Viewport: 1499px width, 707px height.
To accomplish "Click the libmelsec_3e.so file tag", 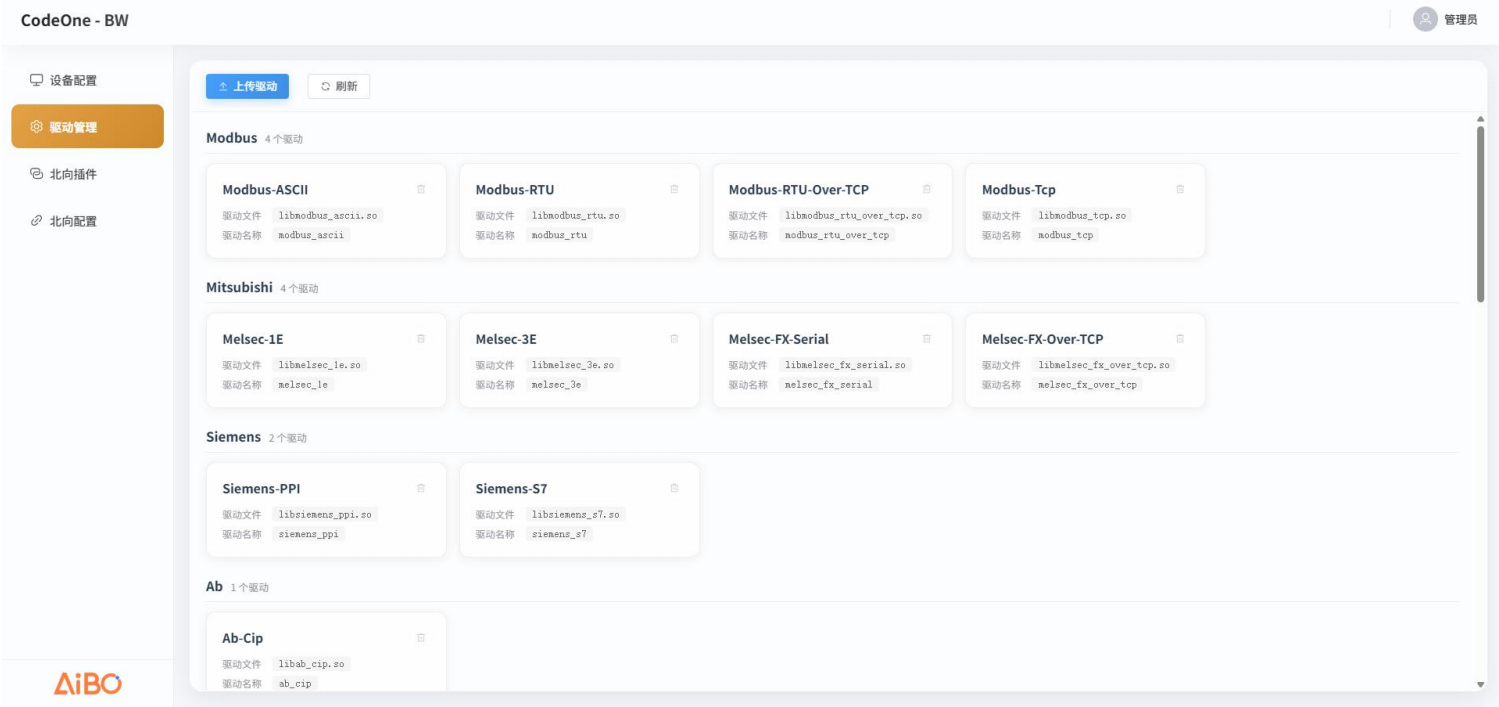I will [x=574, y=365].
